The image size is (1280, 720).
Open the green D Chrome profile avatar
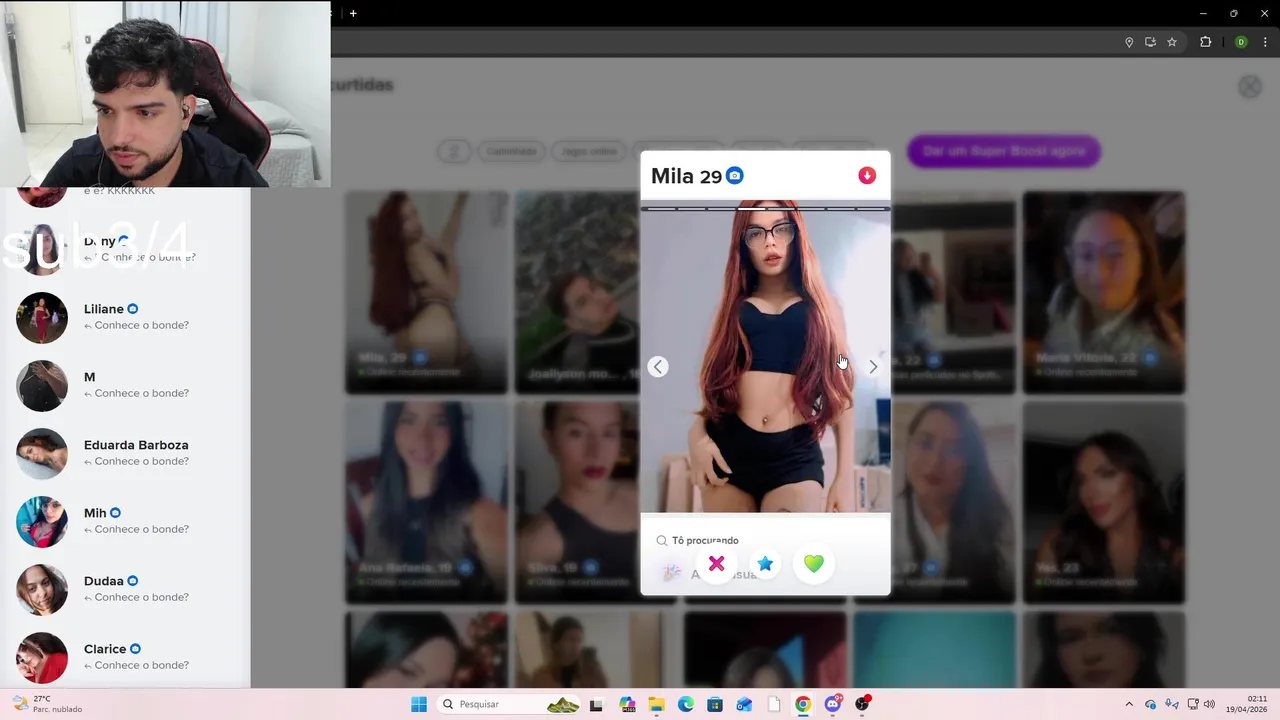[1241, 42]
